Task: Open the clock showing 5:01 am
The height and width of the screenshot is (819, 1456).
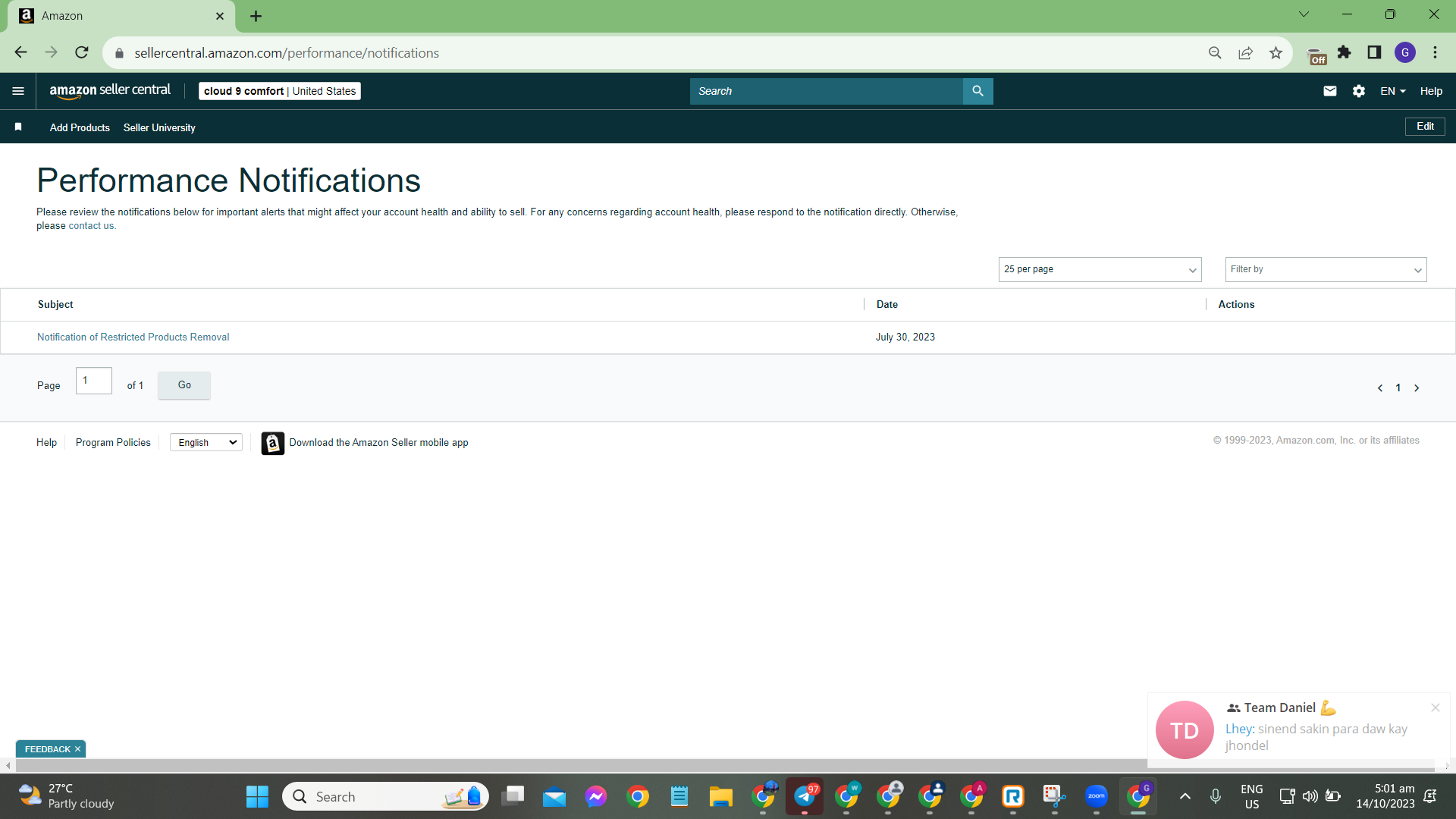Action: (x=1385, y=796)
